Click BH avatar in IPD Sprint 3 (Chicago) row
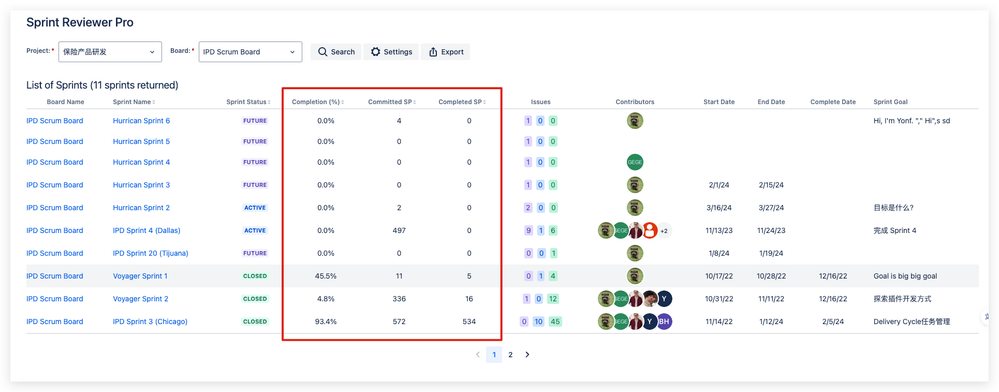999x392 pixels. tap(665, 322)
